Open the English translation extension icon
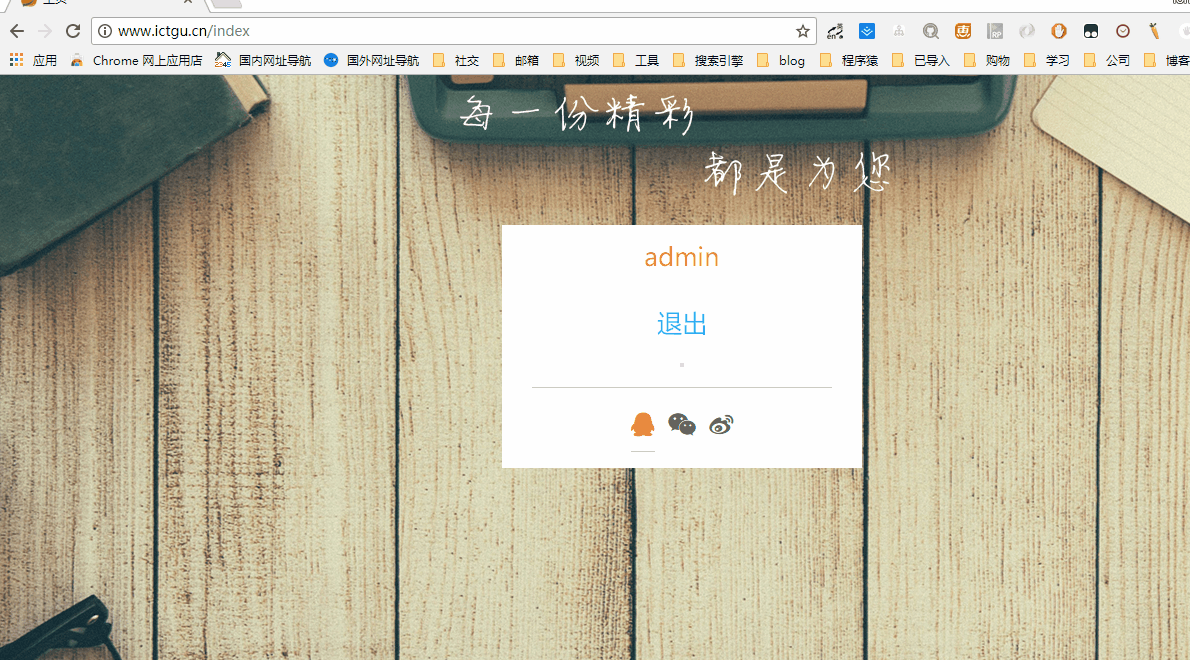This screenshot has width=1190, height=660. 835,31
